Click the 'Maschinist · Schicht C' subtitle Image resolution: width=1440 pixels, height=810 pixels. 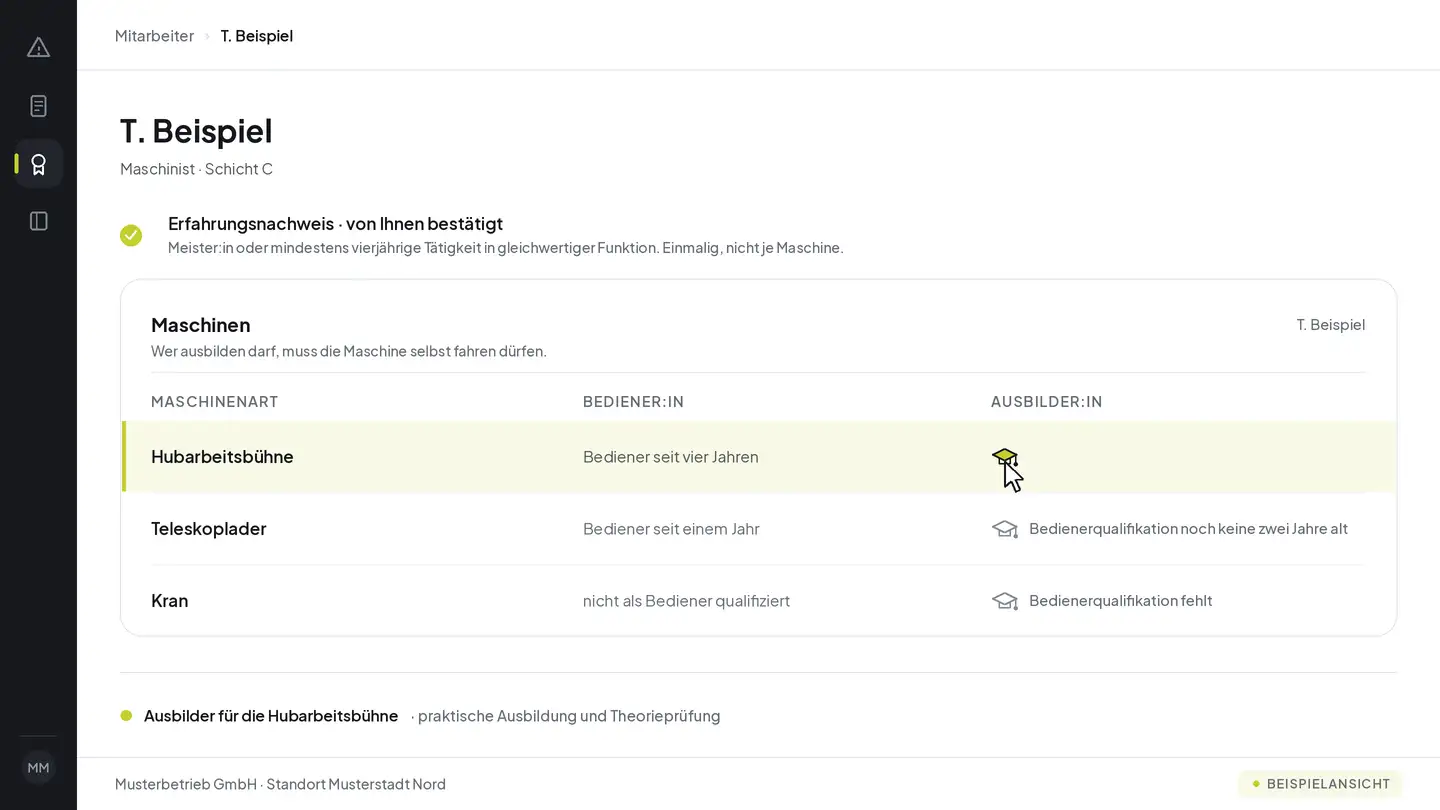tap(196, 169)
